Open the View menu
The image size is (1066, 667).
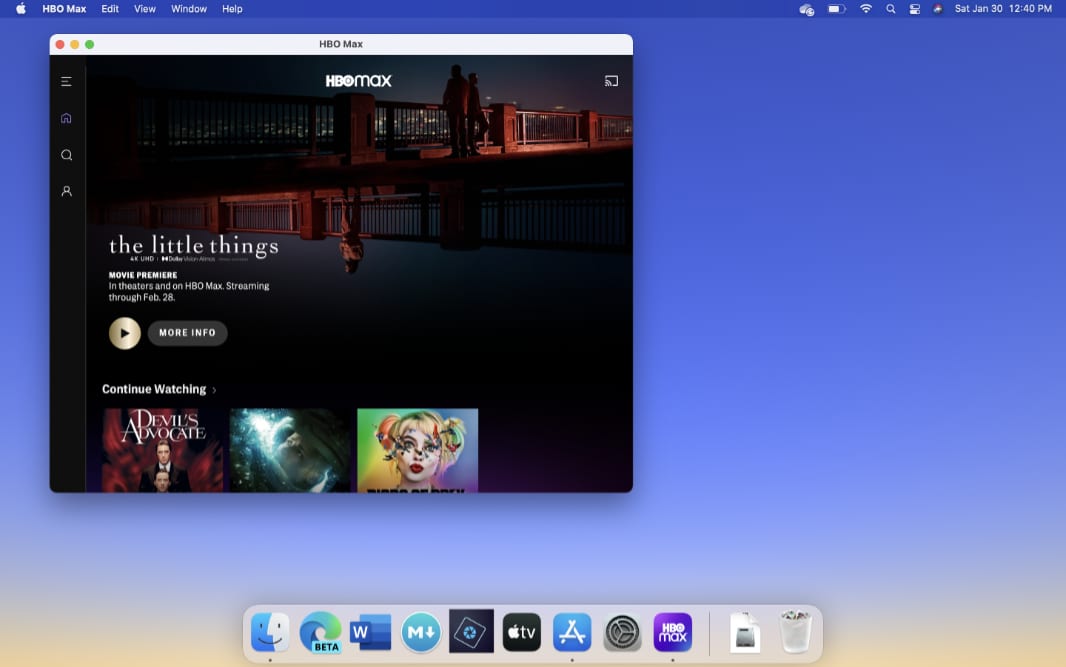click(x=145, y=9)
